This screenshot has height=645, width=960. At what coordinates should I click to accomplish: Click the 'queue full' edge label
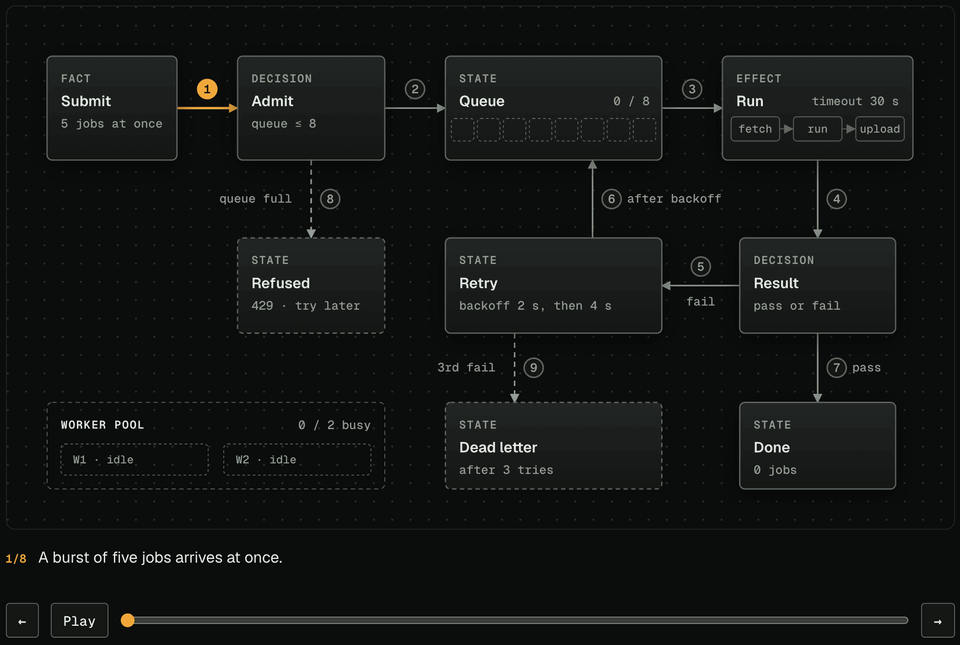pos(255,199)
